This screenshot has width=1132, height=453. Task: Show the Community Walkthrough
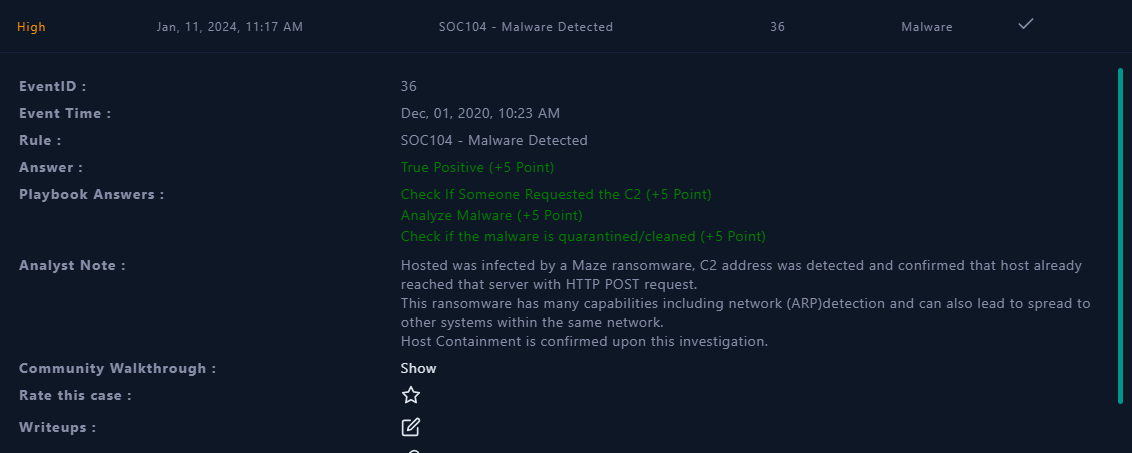pos(419,368)
